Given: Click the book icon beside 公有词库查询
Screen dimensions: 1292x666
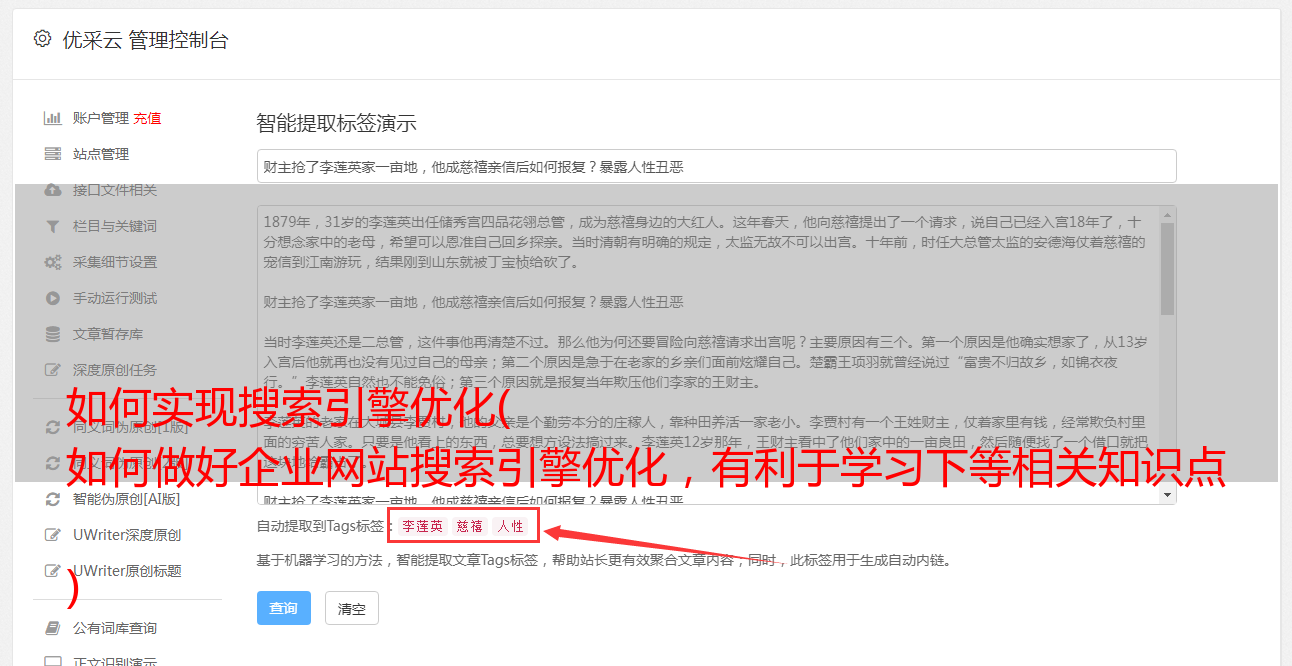Looking at the screenshot, I should pyautogui.click(x=52, y=628).
